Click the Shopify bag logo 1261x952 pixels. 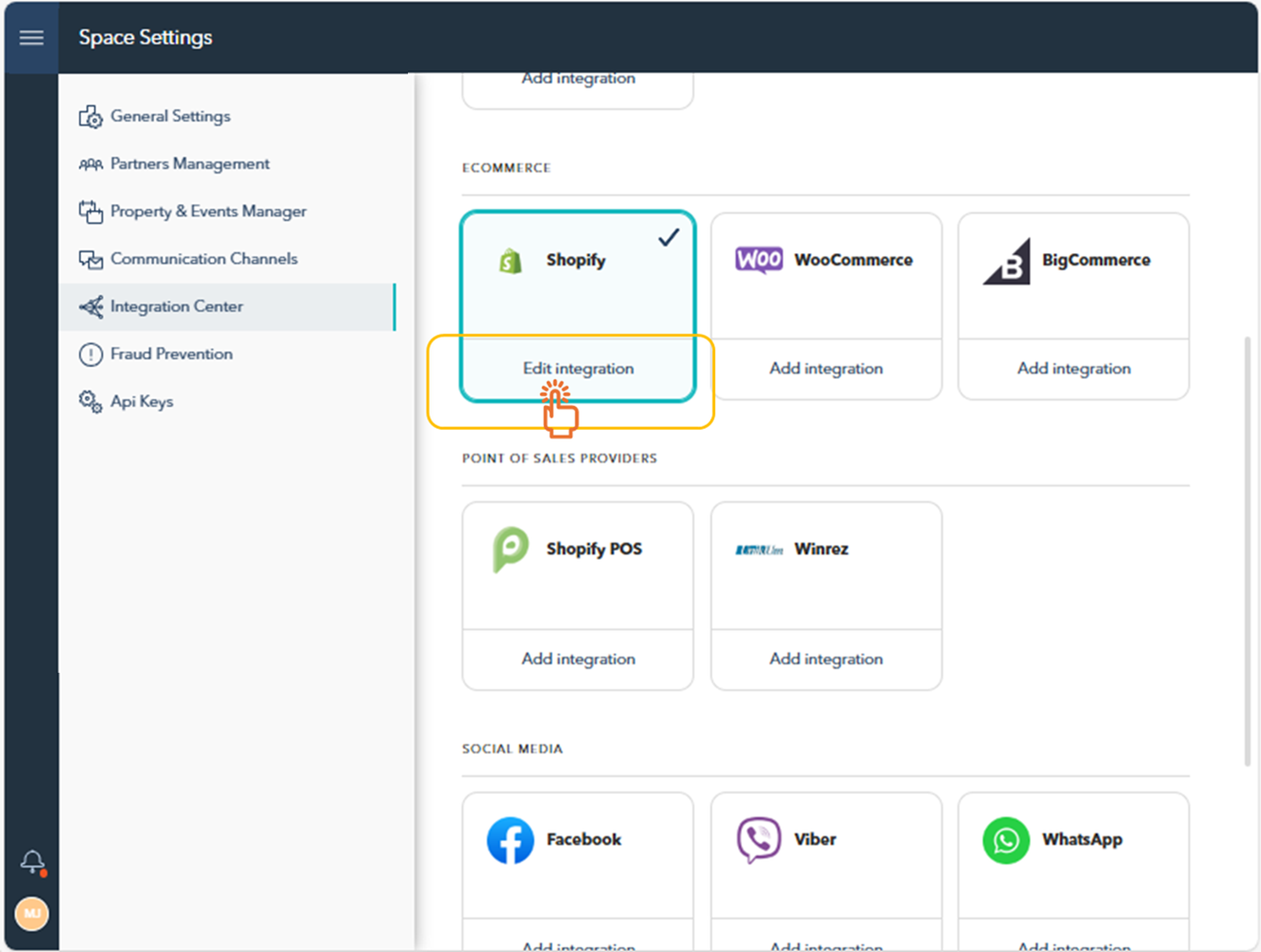(x=510, y=261)
